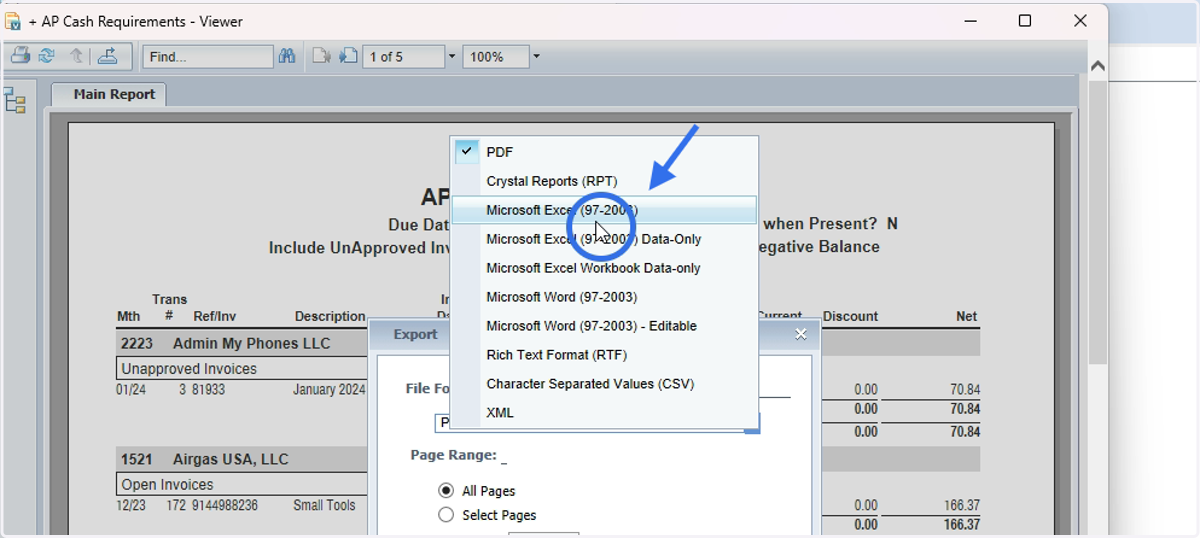Click invoice reference 9144988236
The height and width of the screenshot is (538, 1200).
point(225,506)
